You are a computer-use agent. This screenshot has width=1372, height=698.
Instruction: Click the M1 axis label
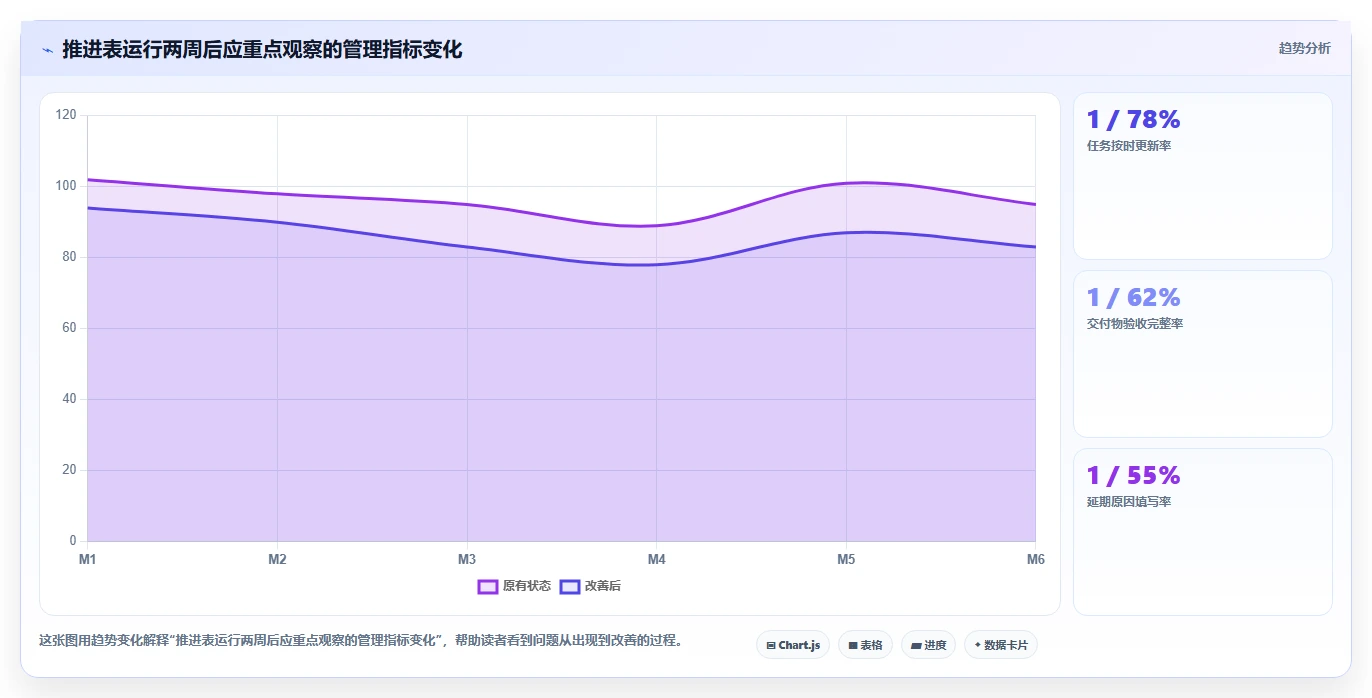pyautogui.click(x=88, y=559)
